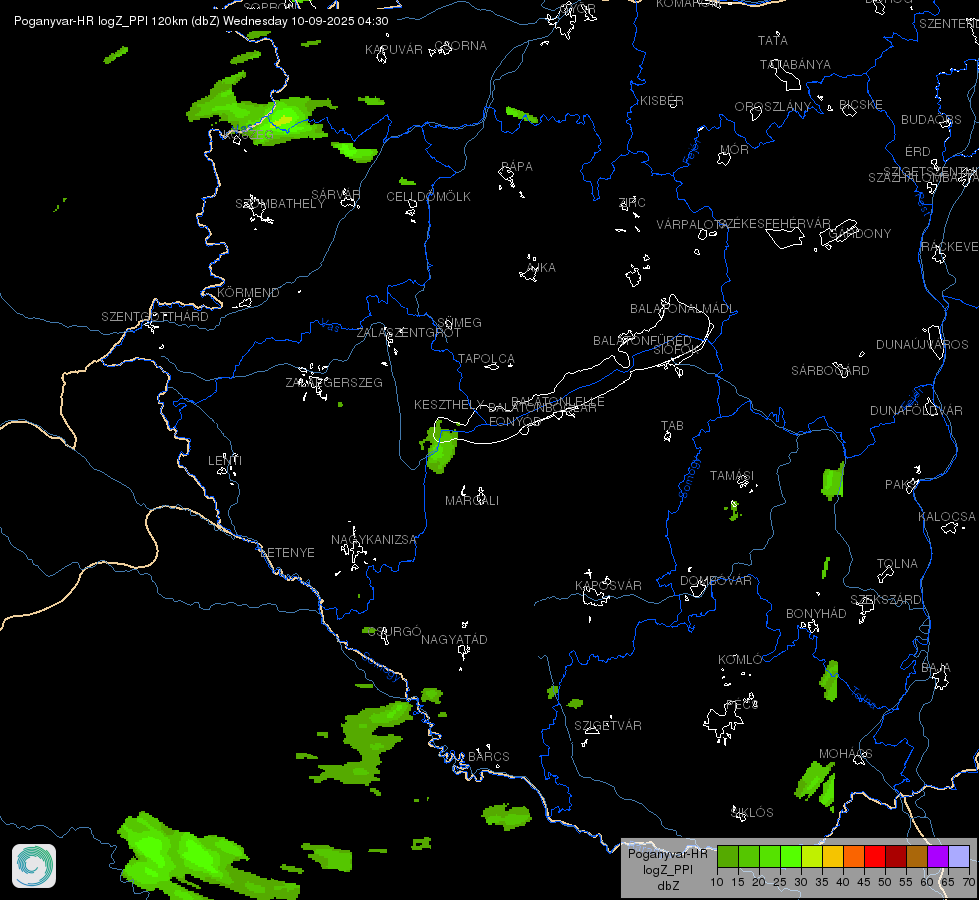Select the KAPUVÁR city label
Viewport: 979px width, 900px height.
[394, 49]
